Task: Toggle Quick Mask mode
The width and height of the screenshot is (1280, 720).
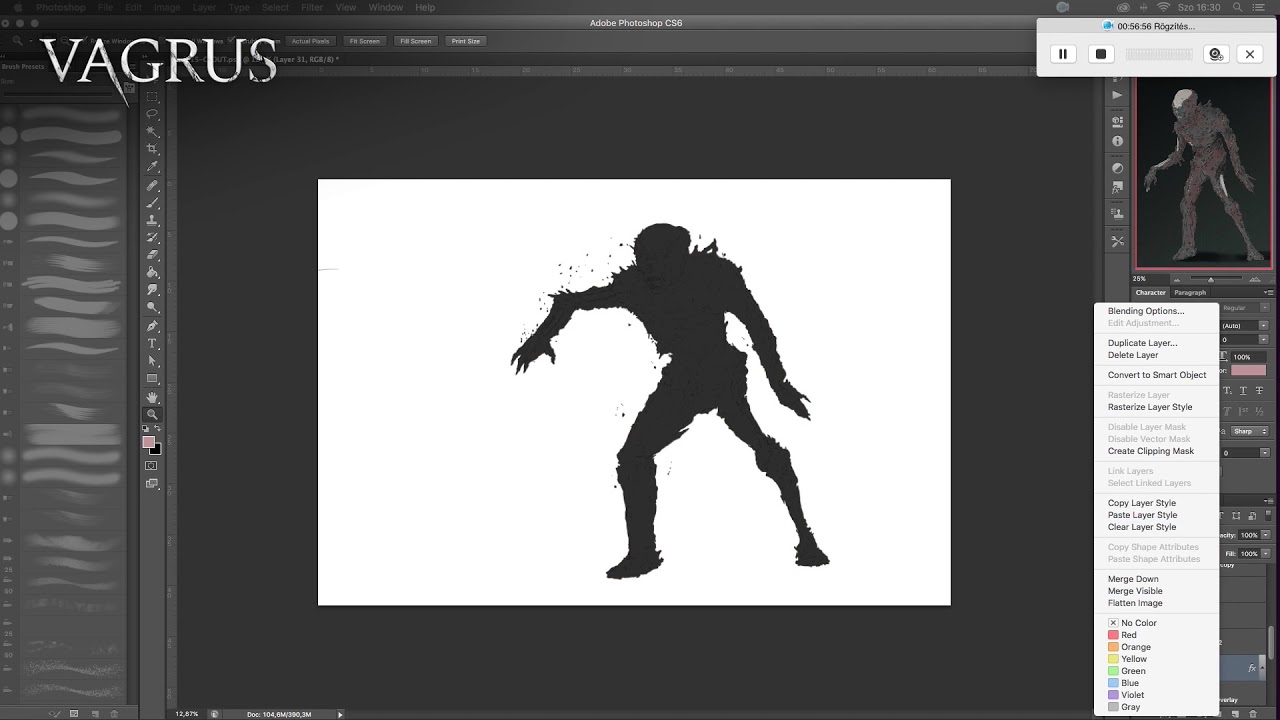Action: click(x=152, y=466)
